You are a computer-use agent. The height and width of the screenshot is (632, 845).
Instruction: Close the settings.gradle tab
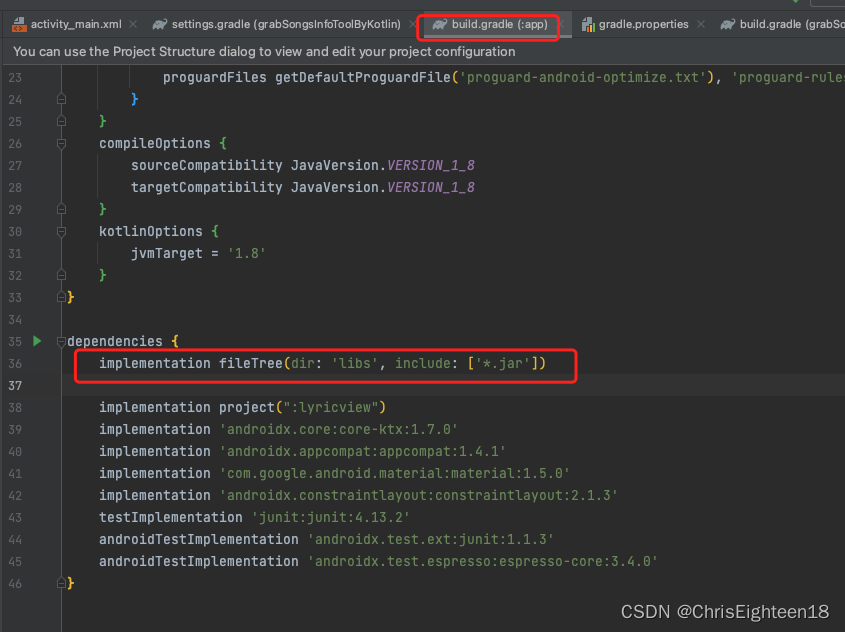(412, 24)
